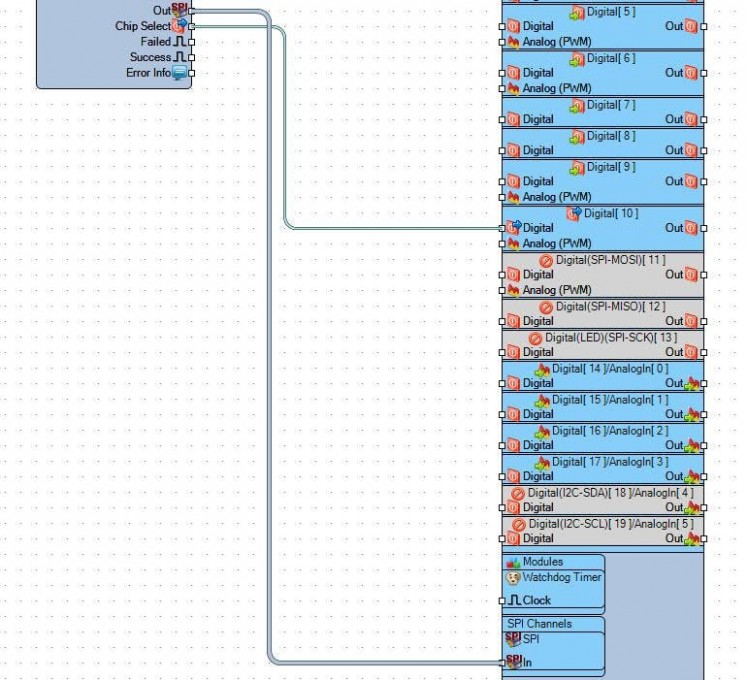This screenshot has height=680, width=748.
Task: Click the header icon of Digital[ 14 ]/AnalogIn[ 0 ]
Action: (542, 369)
